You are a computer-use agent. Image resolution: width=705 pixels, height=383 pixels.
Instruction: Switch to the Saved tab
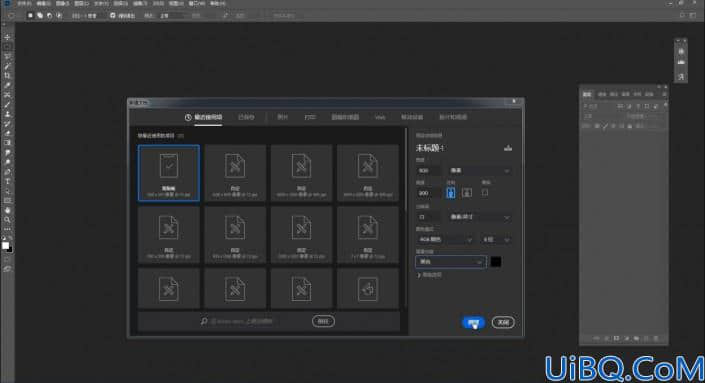(246, 117)
